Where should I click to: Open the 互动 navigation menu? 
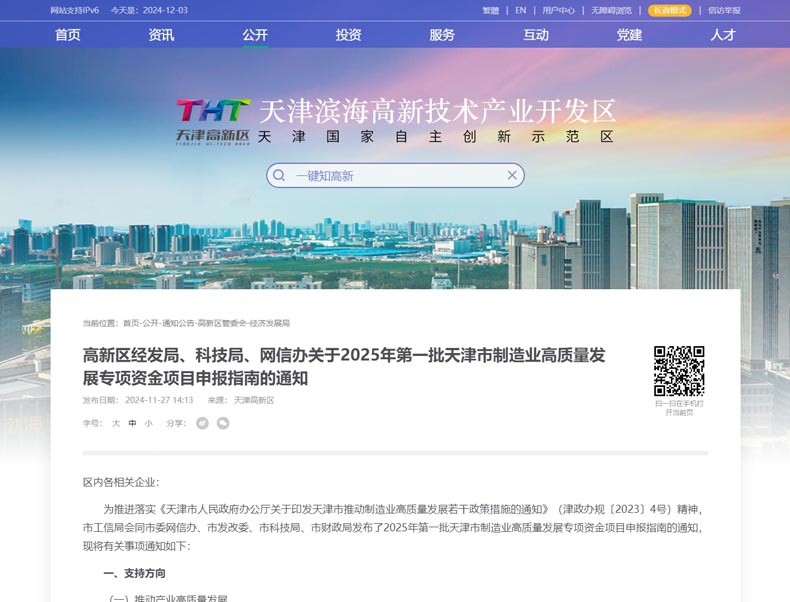click(536, 35)
